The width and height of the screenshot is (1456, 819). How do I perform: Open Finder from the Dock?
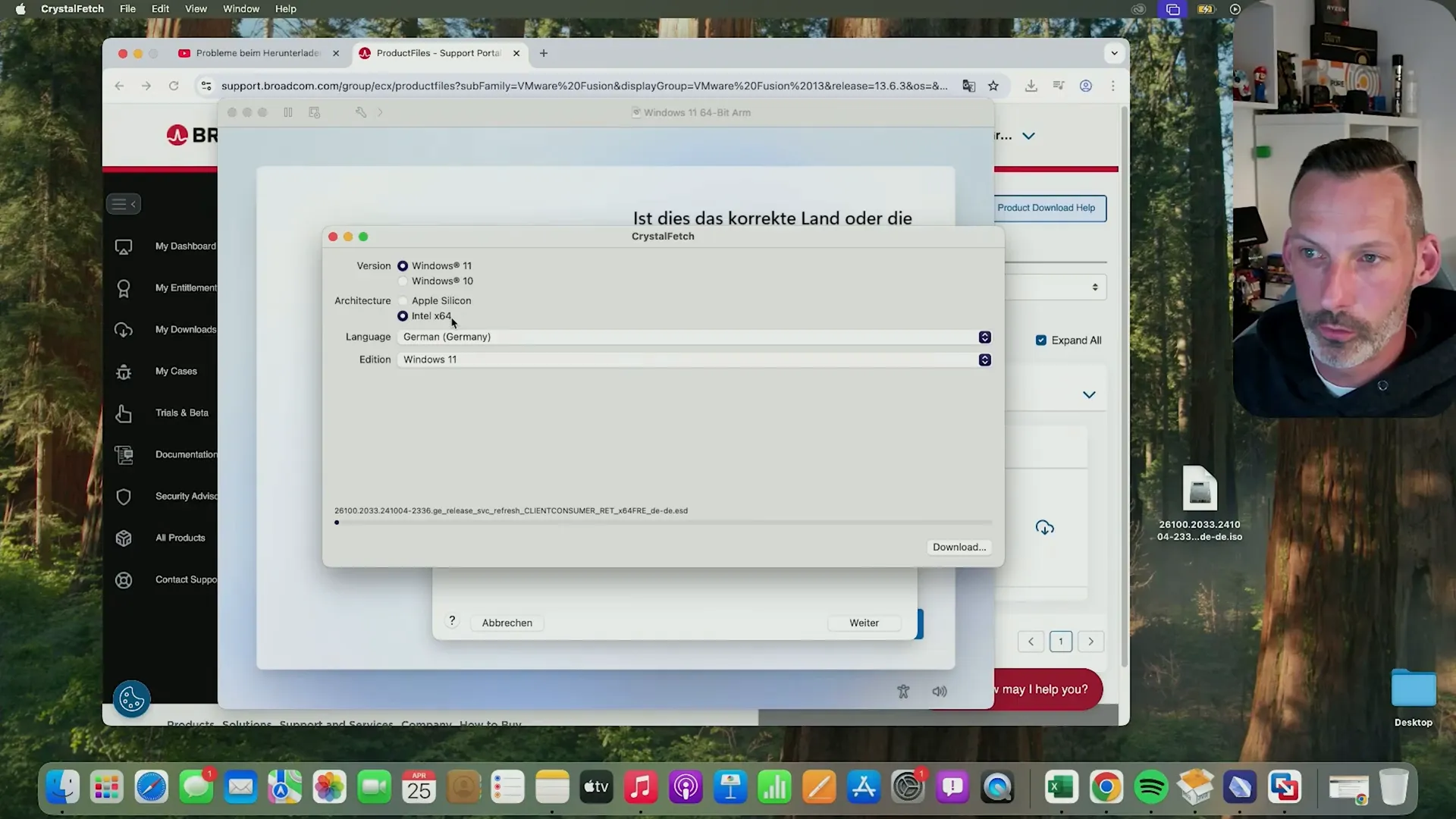(63, 788)
